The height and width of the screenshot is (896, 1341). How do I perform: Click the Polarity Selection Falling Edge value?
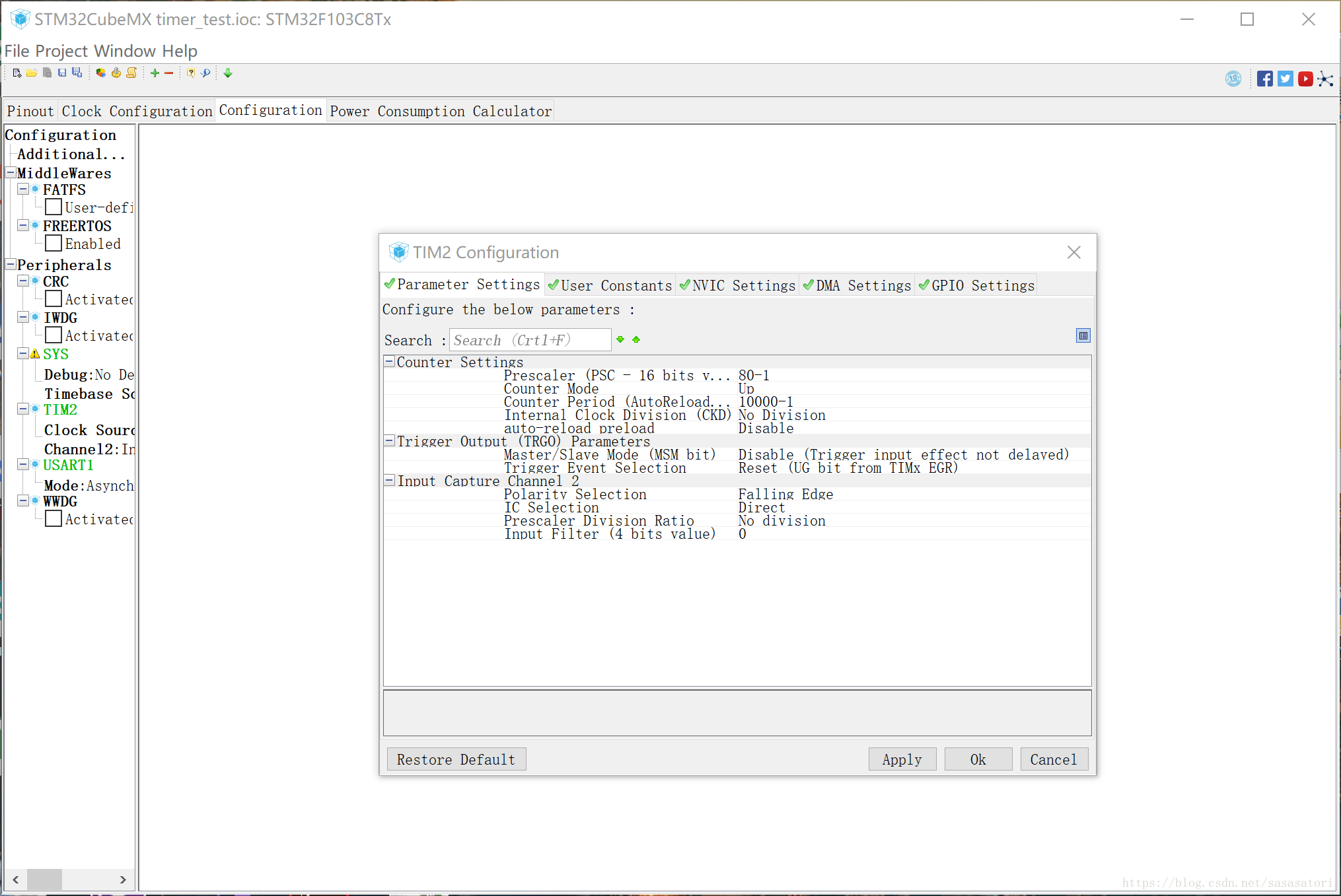[x=785, y=494]
